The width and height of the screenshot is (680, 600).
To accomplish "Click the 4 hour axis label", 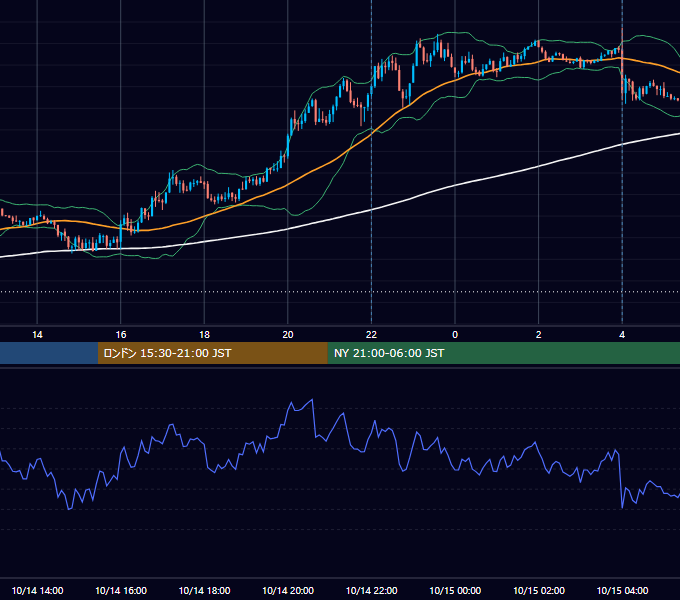I will [x=622, y=335].
